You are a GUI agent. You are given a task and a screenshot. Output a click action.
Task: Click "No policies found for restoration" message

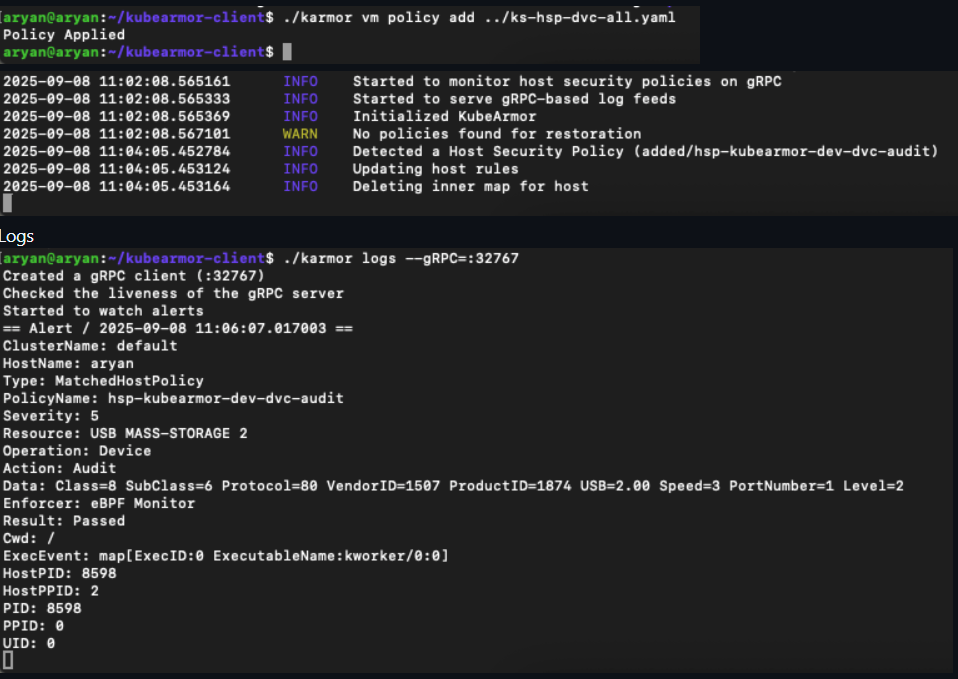pyautogui.click(x=497, y=134)
